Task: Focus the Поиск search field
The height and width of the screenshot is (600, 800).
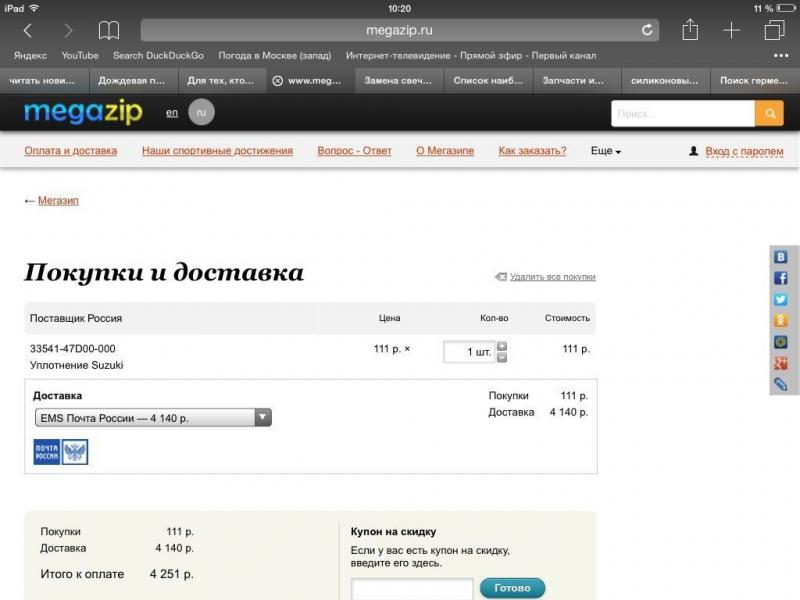Action: pyautogui.click(x=683, y=113)
